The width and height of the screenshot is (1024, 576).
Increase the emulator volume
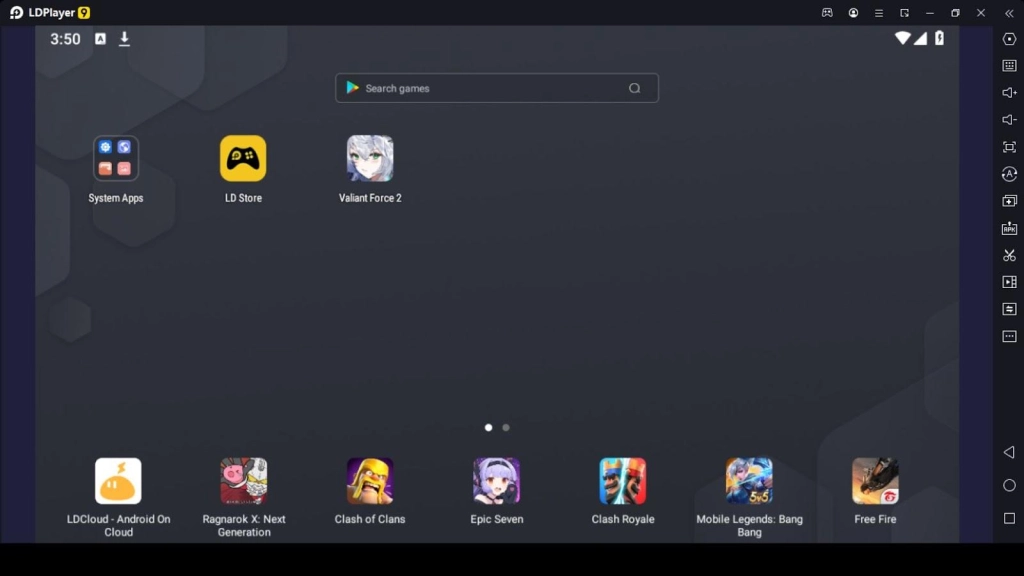pyautogui.click(x=1009, y=94)
